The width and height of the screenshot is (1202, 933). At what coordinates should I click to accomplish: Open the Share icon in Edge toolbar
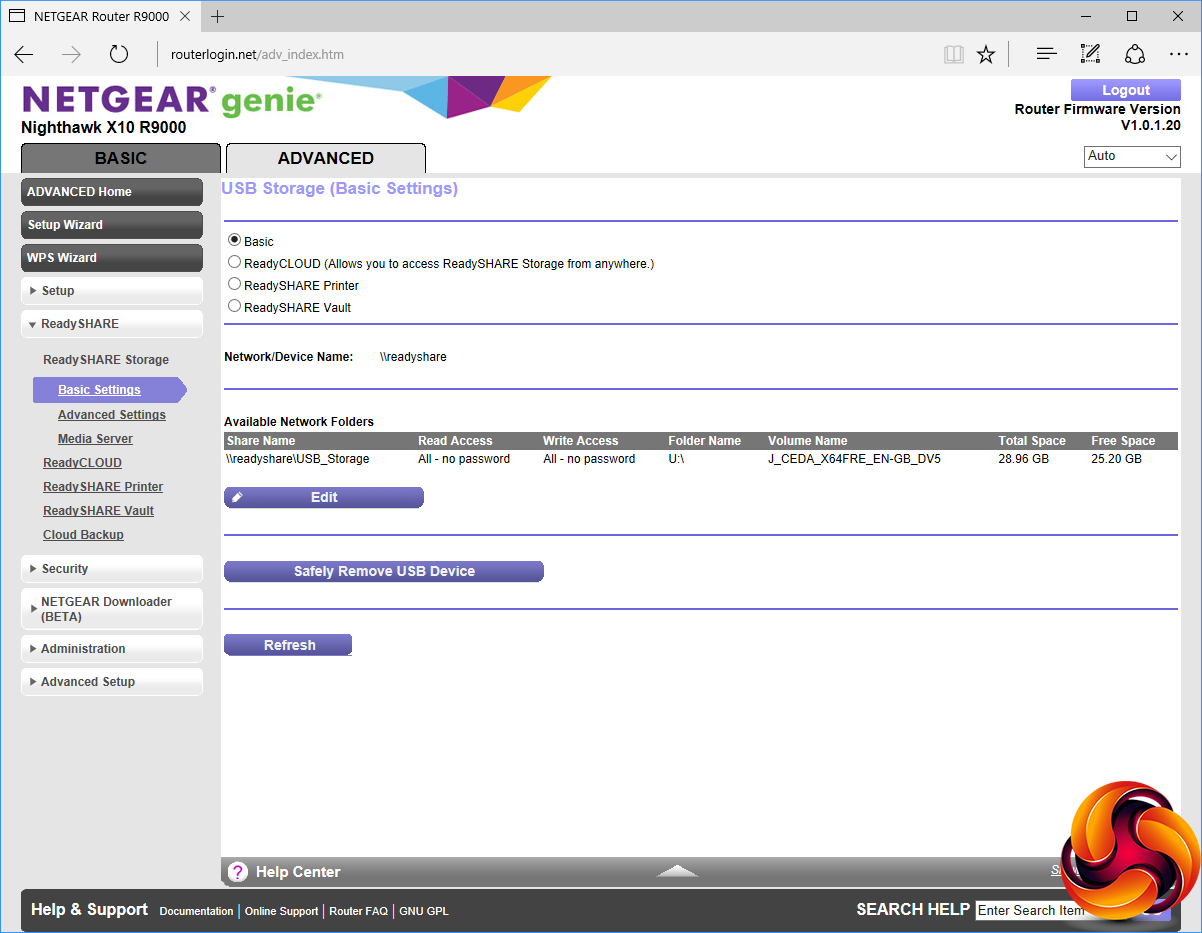click(x=1135, y=54)
